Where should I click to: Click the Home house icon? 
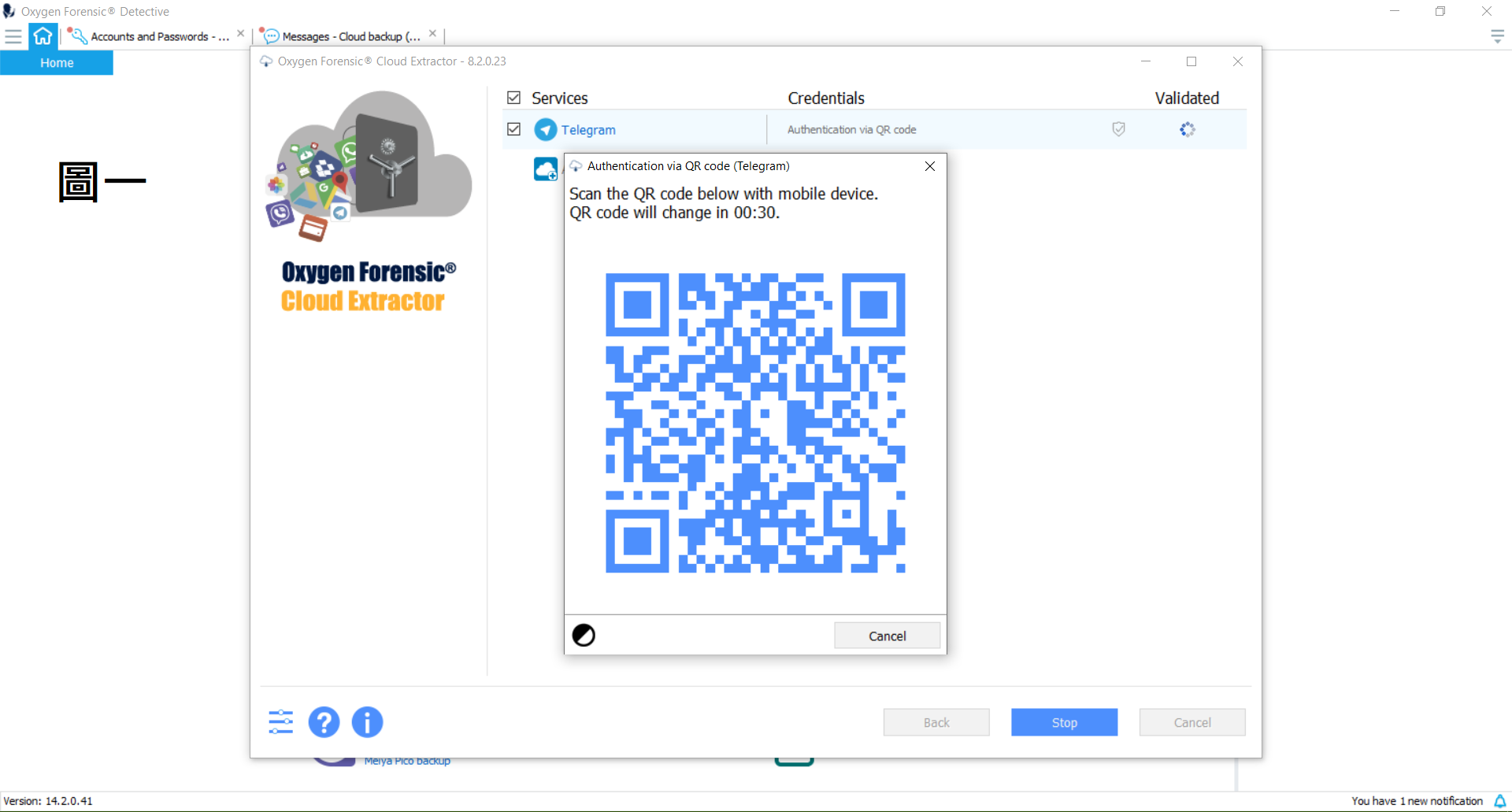(43, 36)
